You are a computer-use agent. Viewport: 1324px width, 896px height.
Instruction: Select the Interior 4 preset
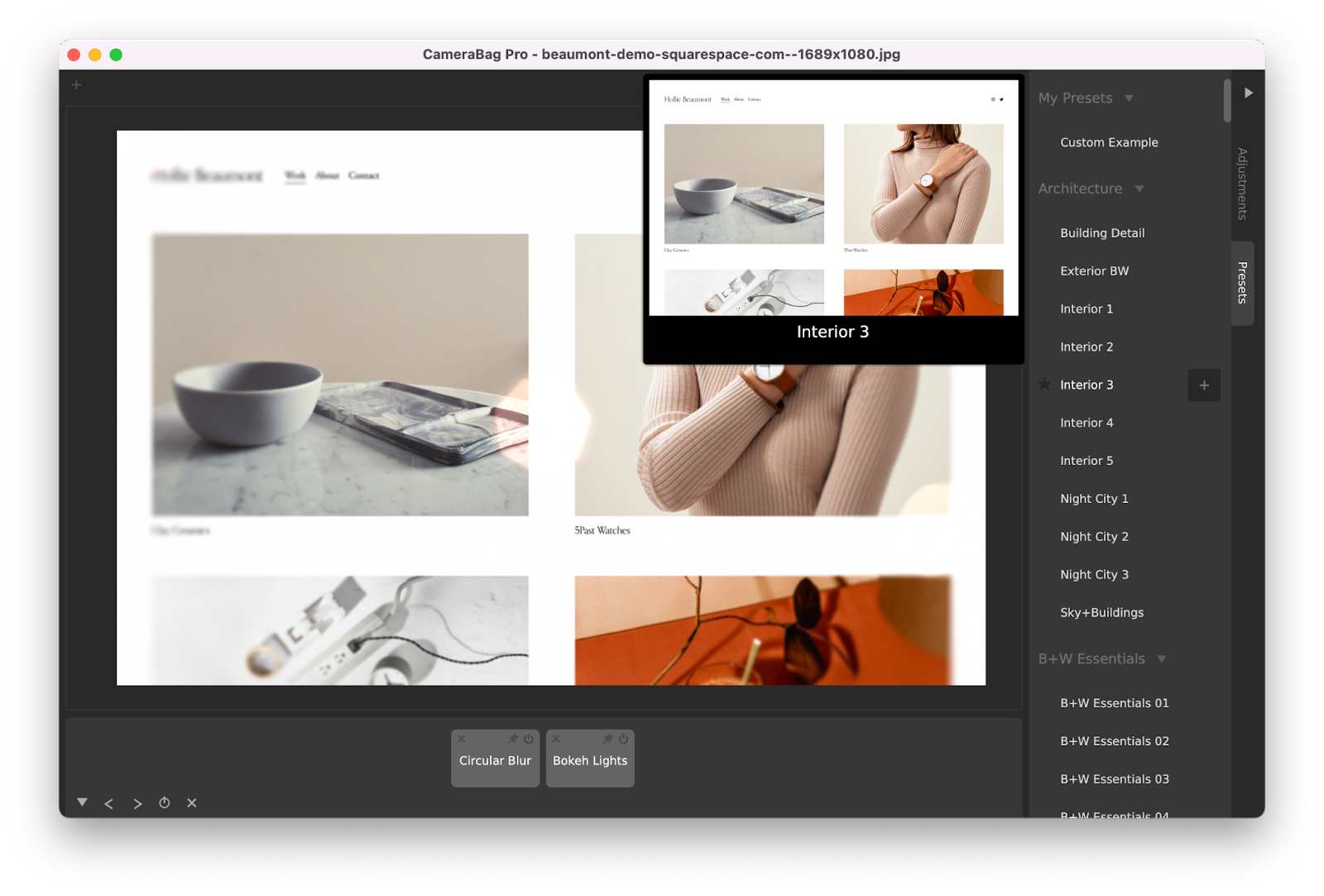point(1087,423)
